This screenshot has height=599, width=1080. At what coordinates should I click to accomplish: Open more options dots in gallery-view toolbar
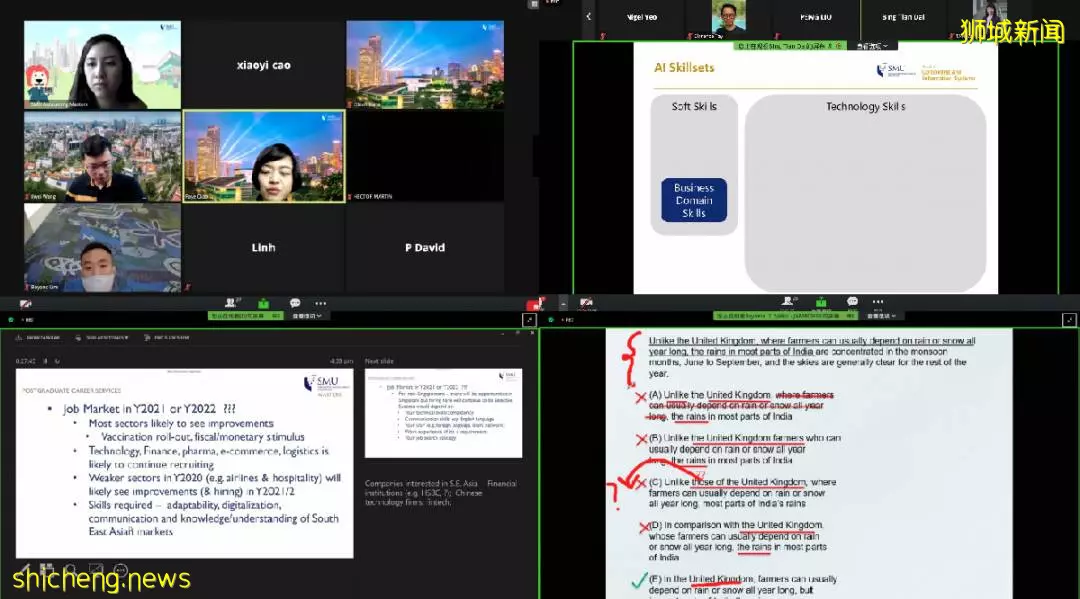(x=320, y=303)
